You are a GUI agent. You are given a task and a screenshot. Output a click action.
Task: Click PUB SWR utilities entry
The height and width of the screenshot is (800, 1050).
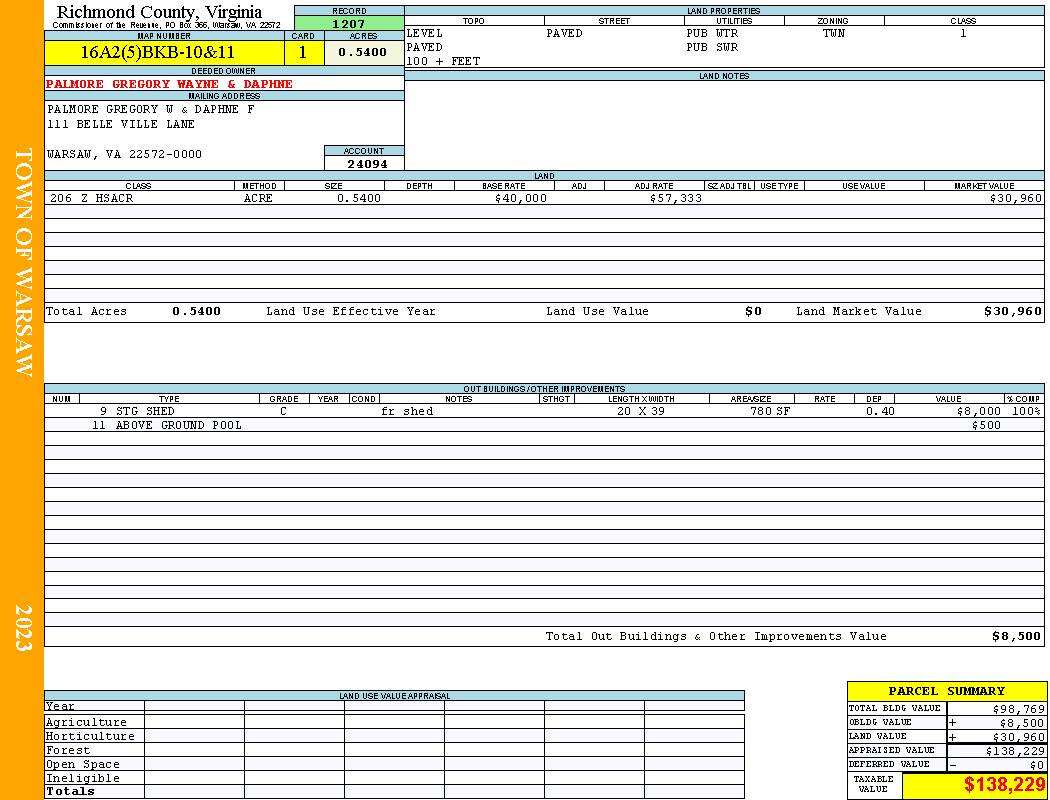point(712,48)
